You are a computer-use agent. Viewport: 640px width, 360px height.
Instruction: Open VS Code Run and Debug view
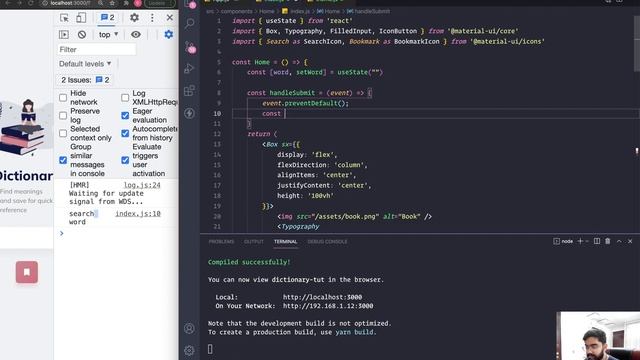click(x=189, y=69)
